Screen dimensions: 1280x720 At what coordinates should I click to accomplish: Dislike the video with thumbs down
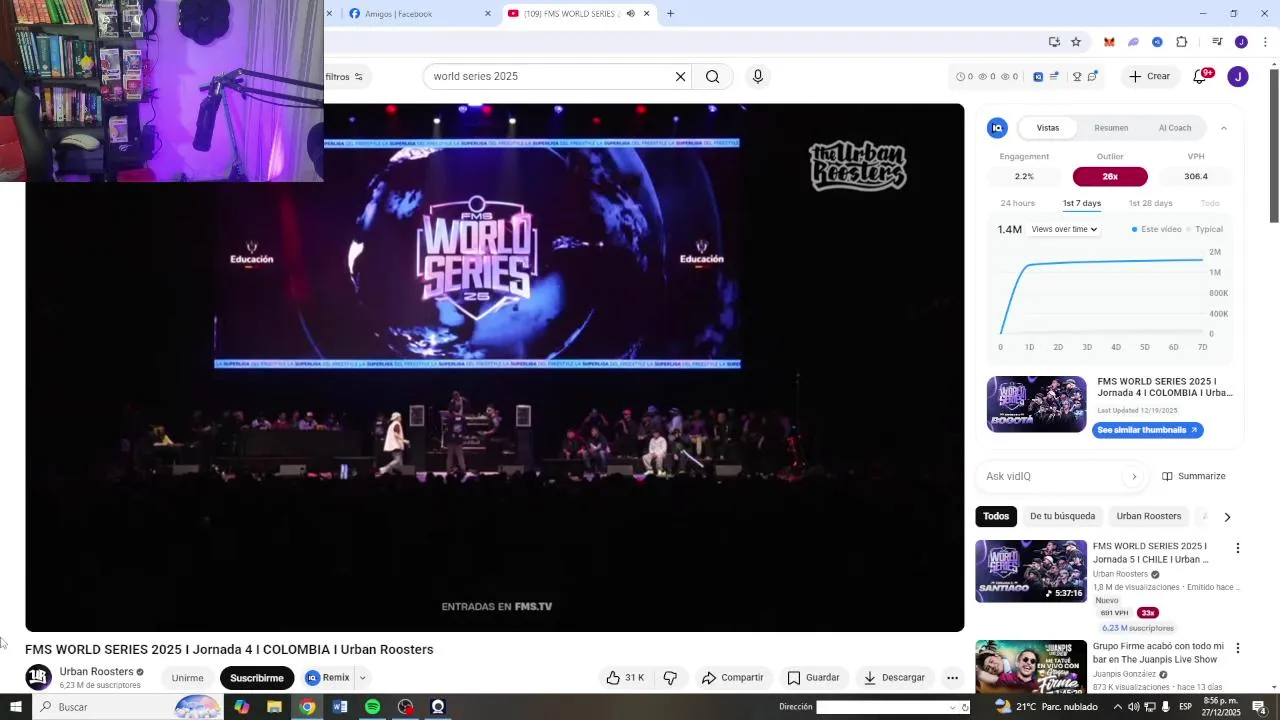click(x=670, y=678)
